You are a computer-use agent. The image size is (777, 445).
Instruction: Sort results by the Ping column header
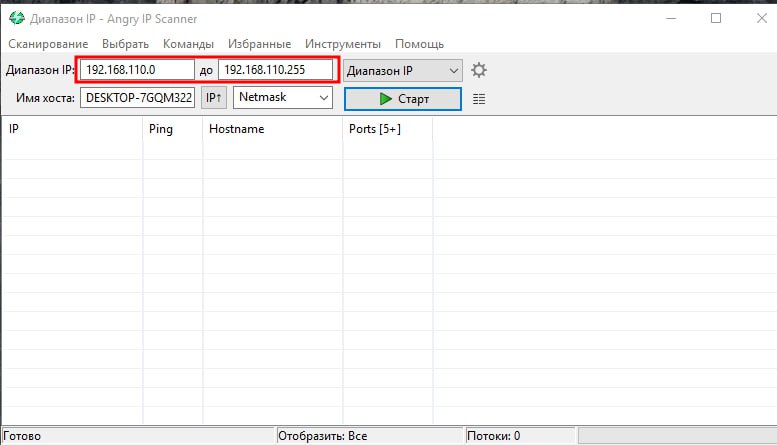tap(171, 129)
